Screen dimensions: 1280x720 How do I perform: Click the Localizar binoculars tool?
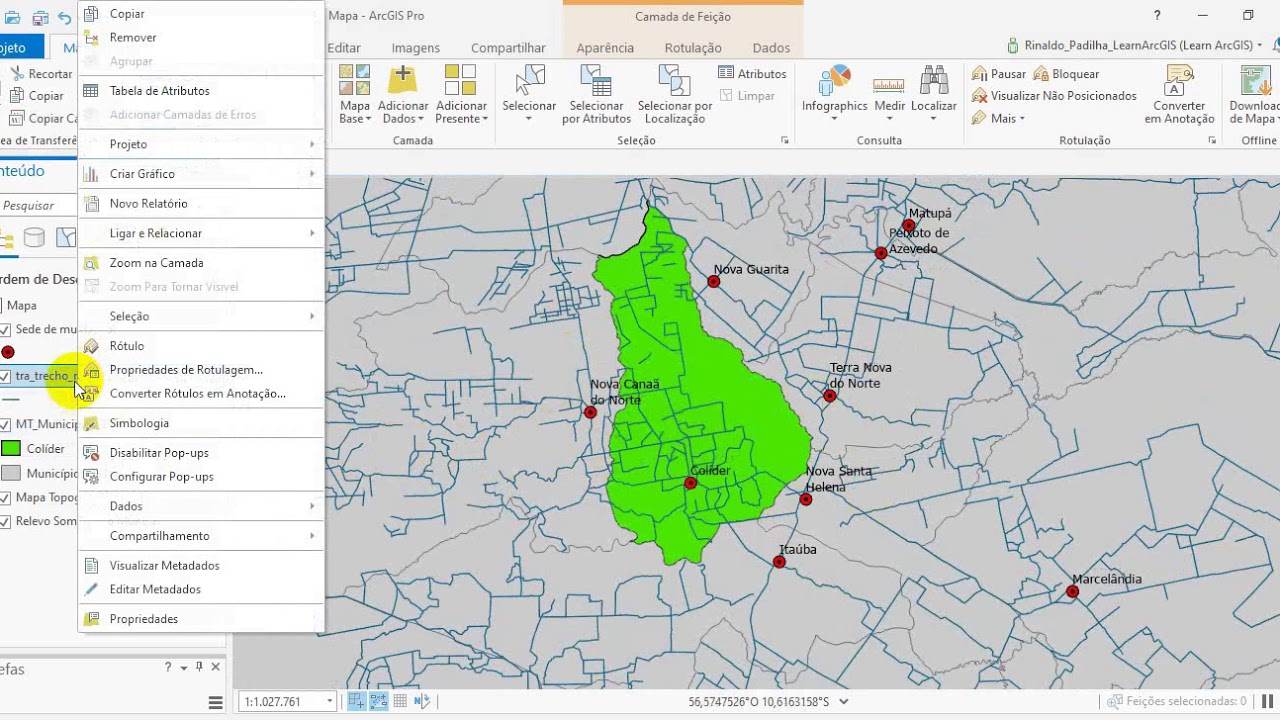click(933, 94)
